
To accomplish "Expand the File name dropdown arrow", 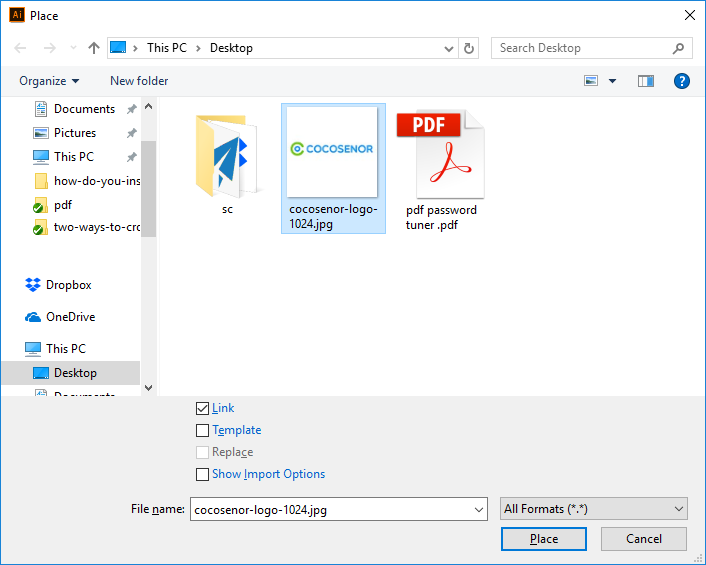I will tap(479, 510).
